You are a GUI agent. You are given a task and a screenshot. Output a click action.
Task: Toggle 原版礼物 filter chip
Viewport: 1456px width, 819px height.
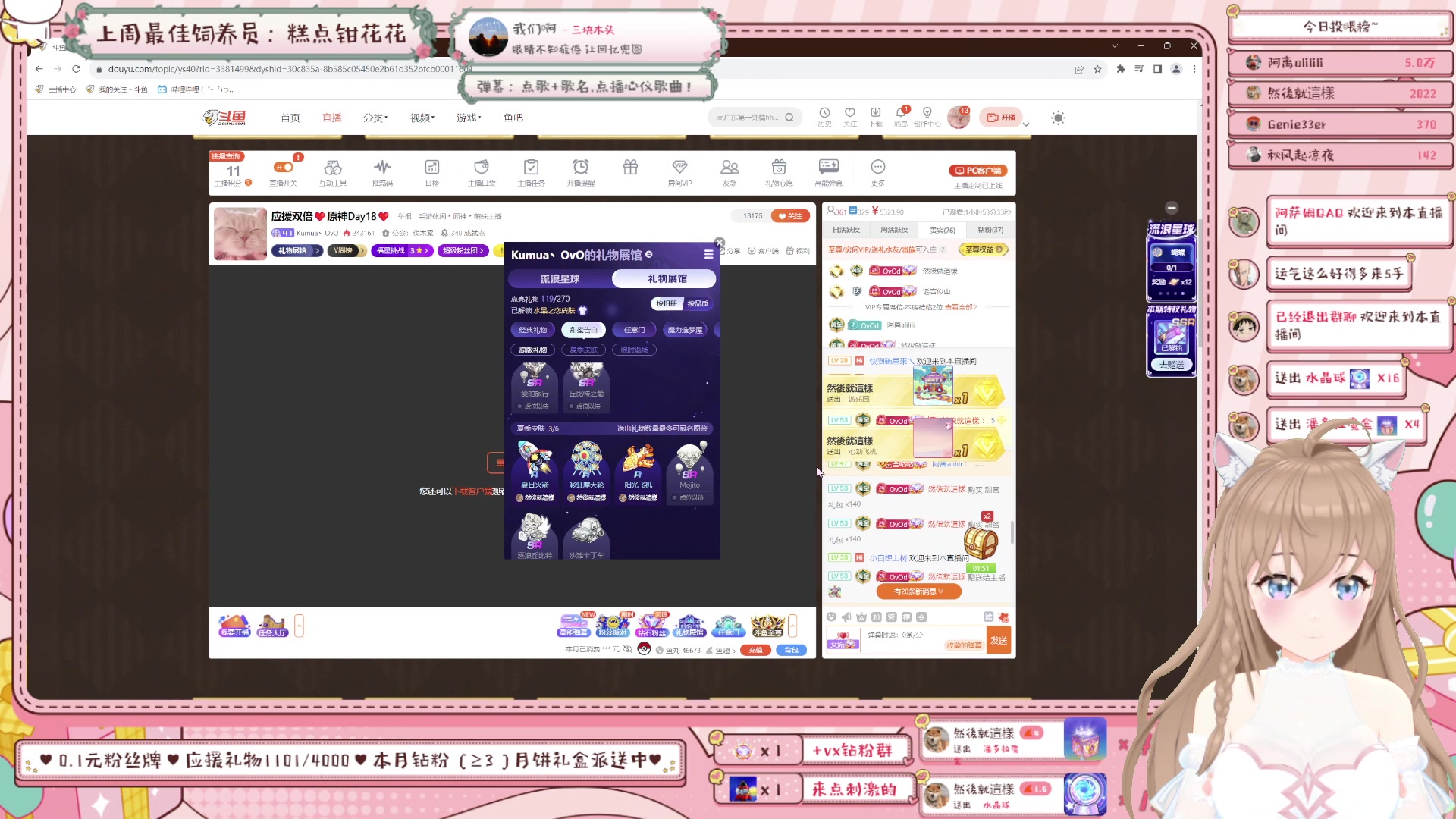pyautogui.click(x=533, y=350)
